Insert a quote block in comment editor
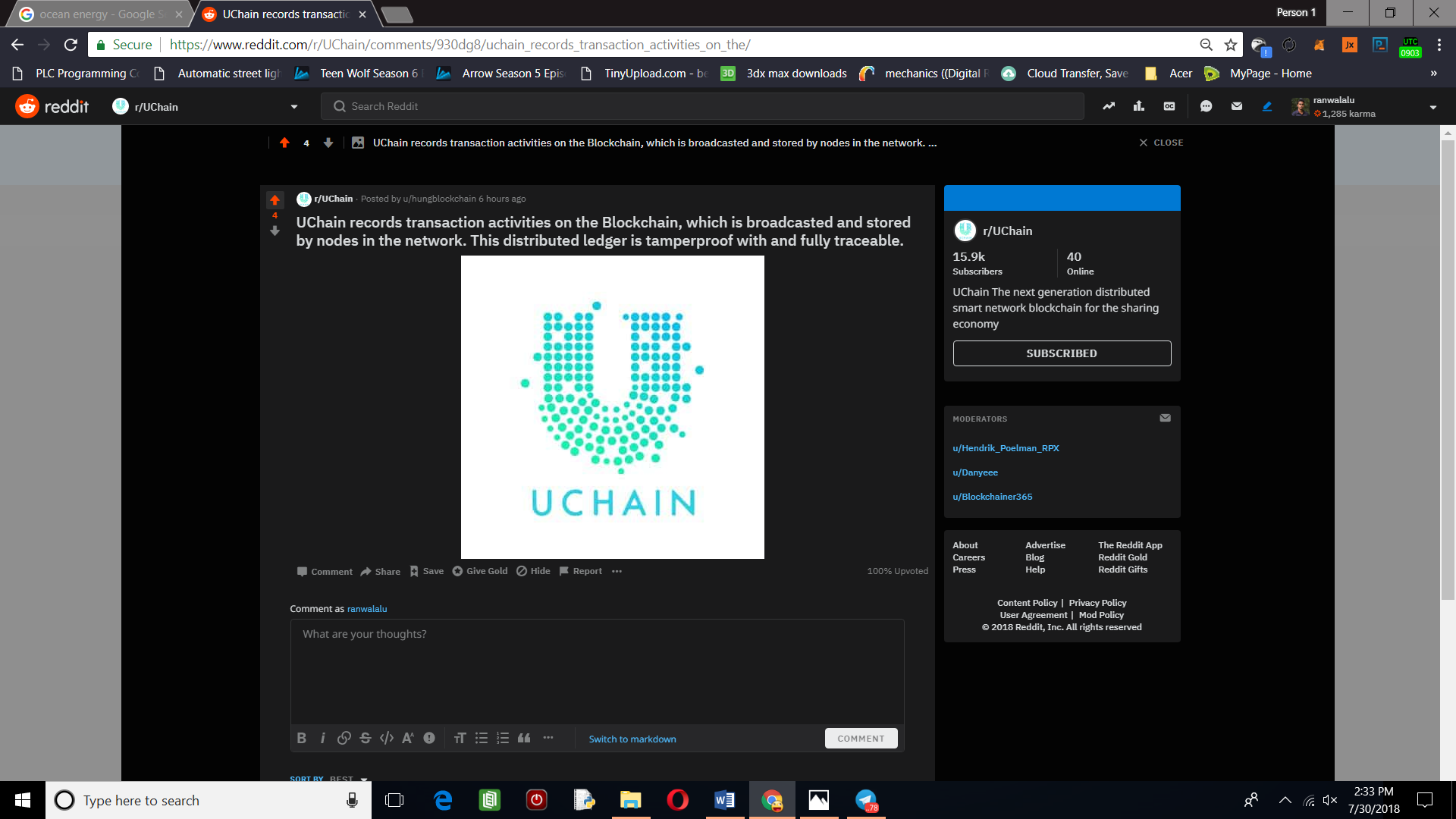Viewport: 1456px width, 819px height. 524,738
